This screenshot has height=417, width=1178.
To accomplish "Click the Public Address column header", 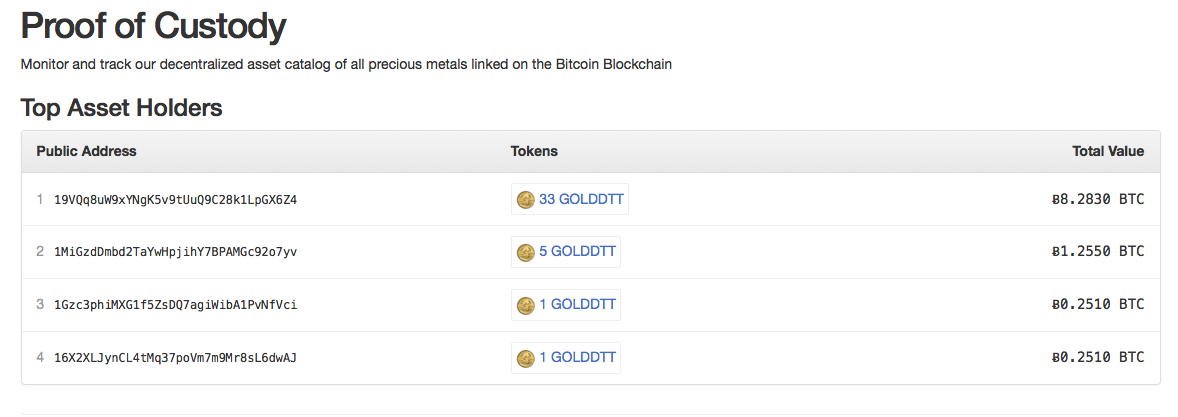I will coord(86,152).
